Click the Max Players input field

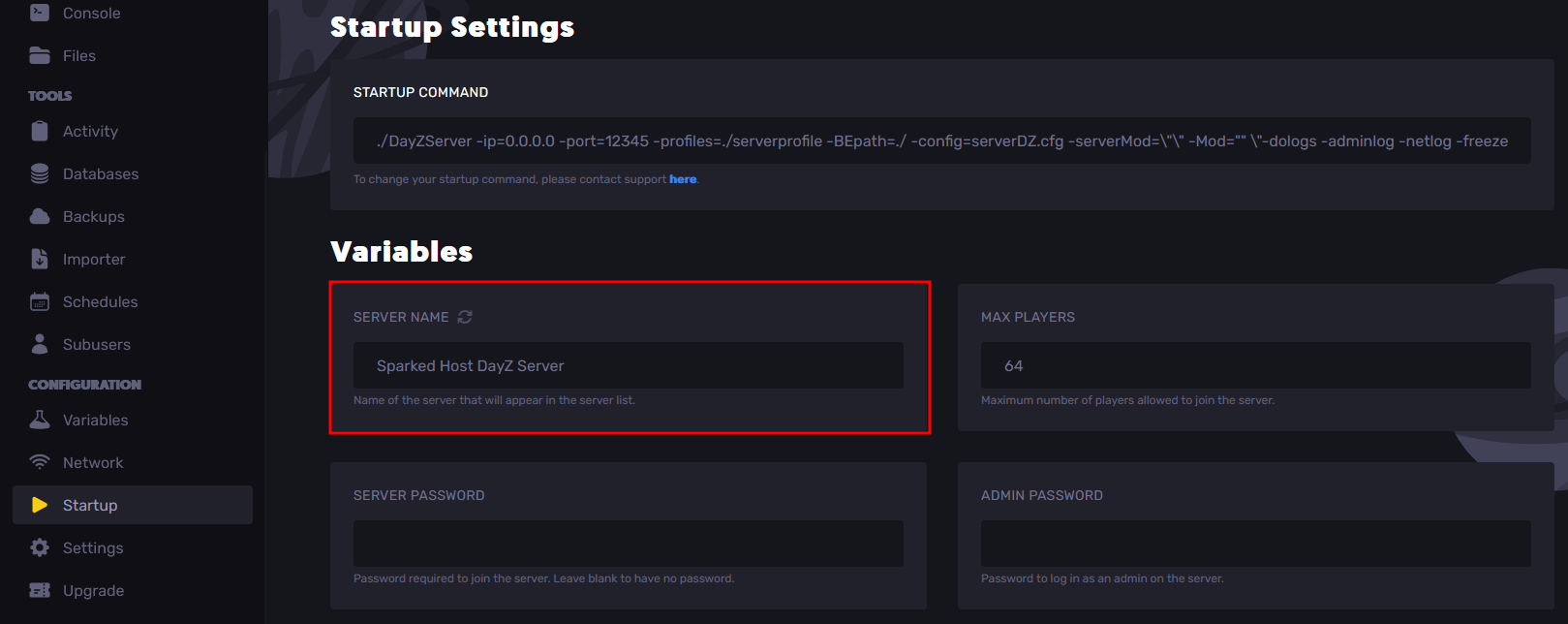pyautogui.click(x=1256, y=365)
